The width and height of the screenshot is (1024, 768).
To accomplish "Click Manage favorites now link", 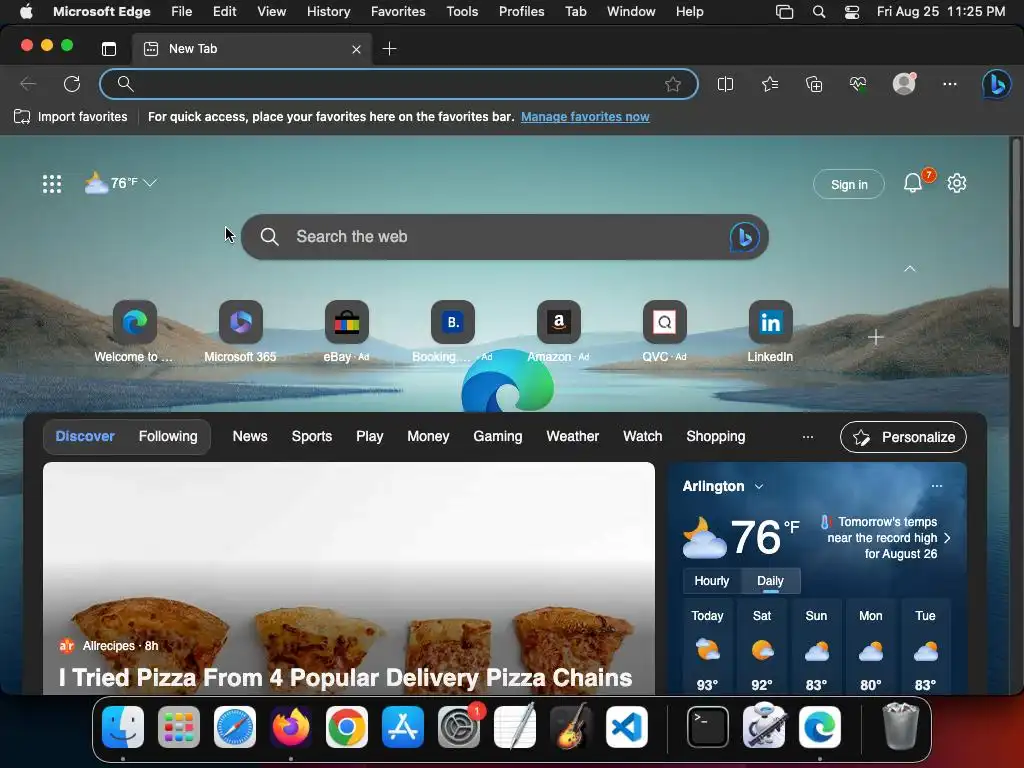I will [585, 117].
